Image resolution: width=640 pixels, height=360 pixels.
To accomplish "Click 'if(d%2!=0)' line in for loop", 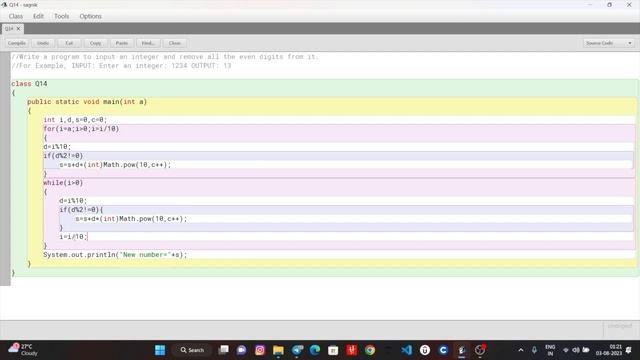I will 63,156.
